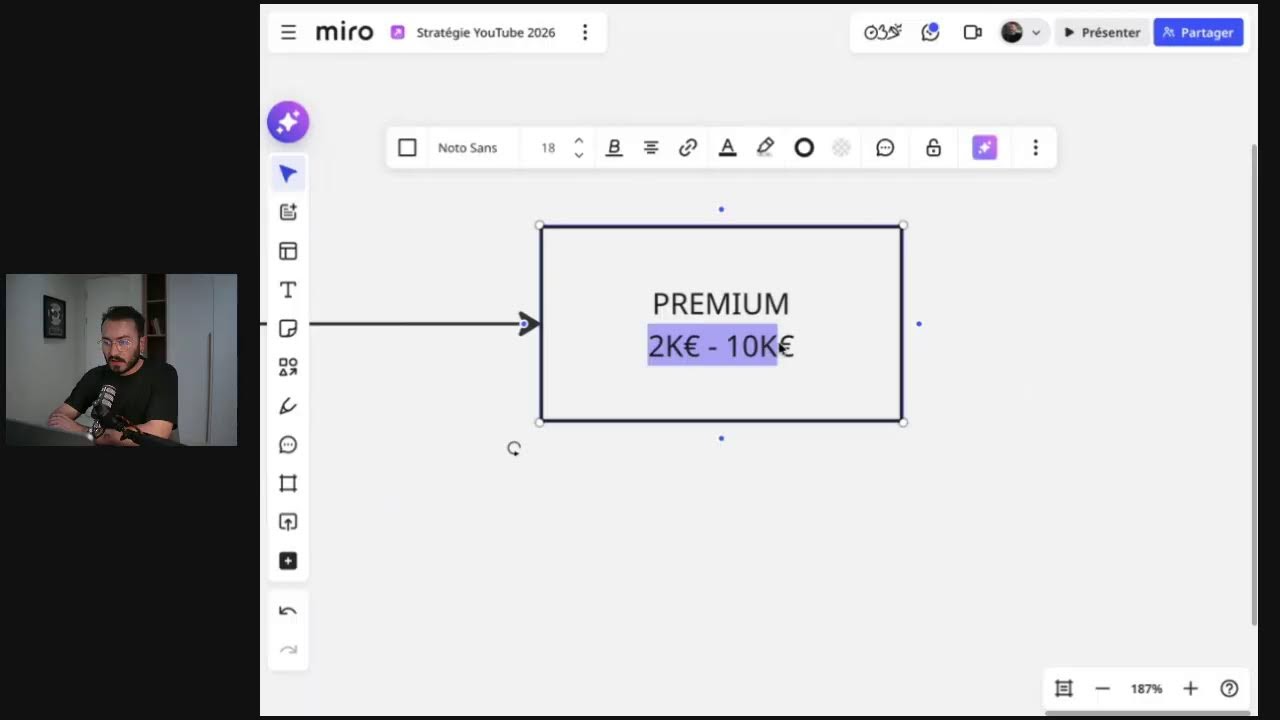Open more options in context toolbar

1035,147
